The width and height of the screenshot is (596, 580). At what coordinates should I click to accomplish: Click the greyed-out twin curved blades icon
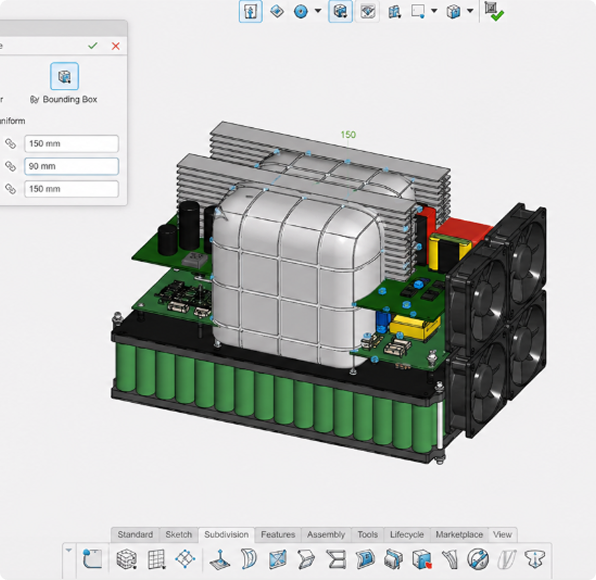[507, 559]
